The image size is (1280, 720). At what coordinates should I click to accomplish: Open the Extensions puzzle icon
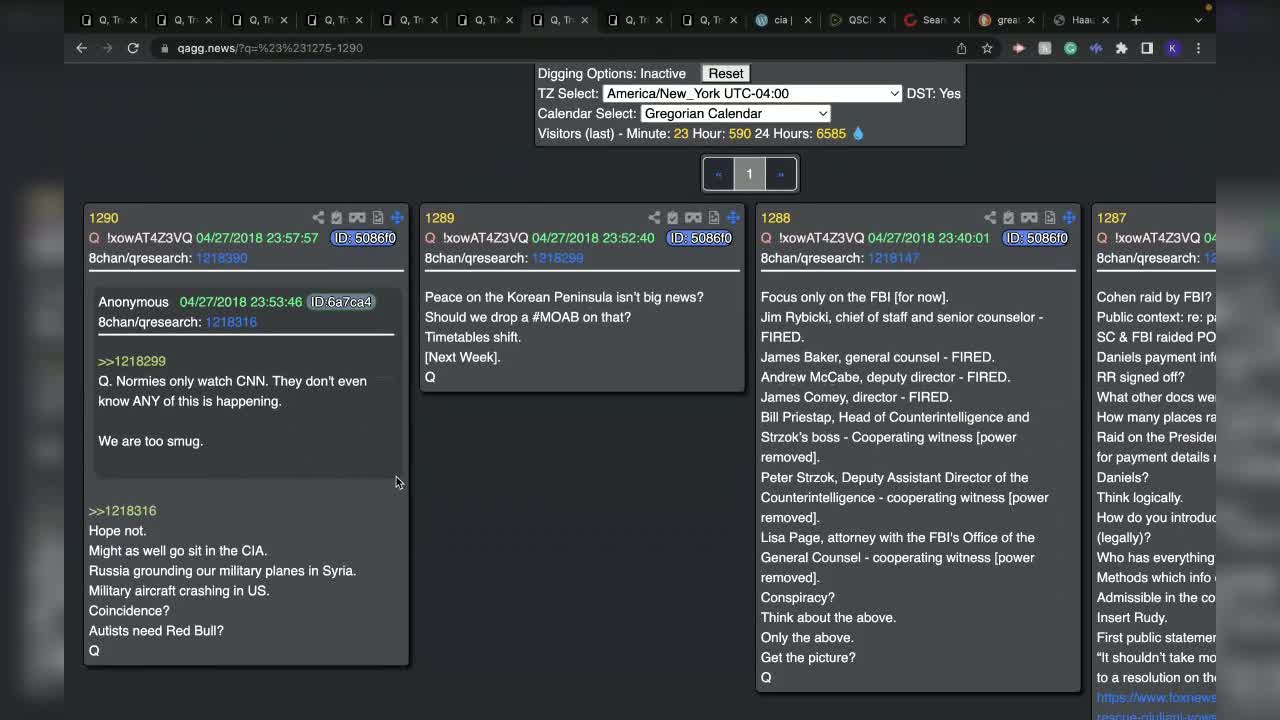click(x=1121, y=48)
